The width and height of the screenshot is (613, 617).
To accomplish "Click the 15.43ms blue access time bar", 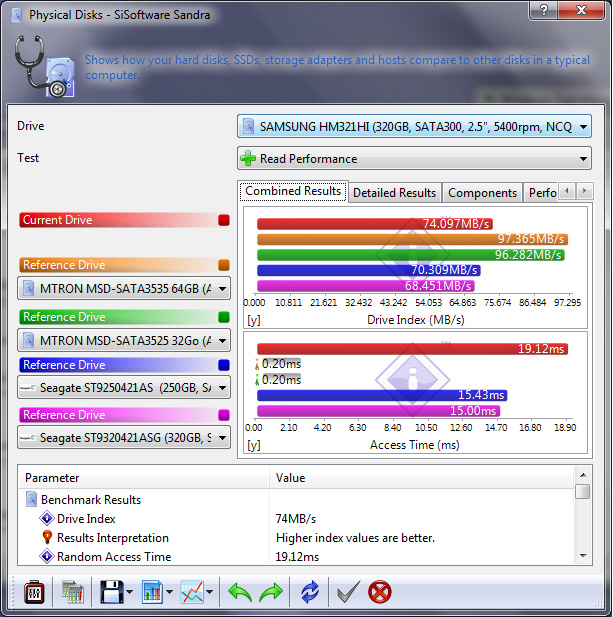I will (x=382, y=395).
